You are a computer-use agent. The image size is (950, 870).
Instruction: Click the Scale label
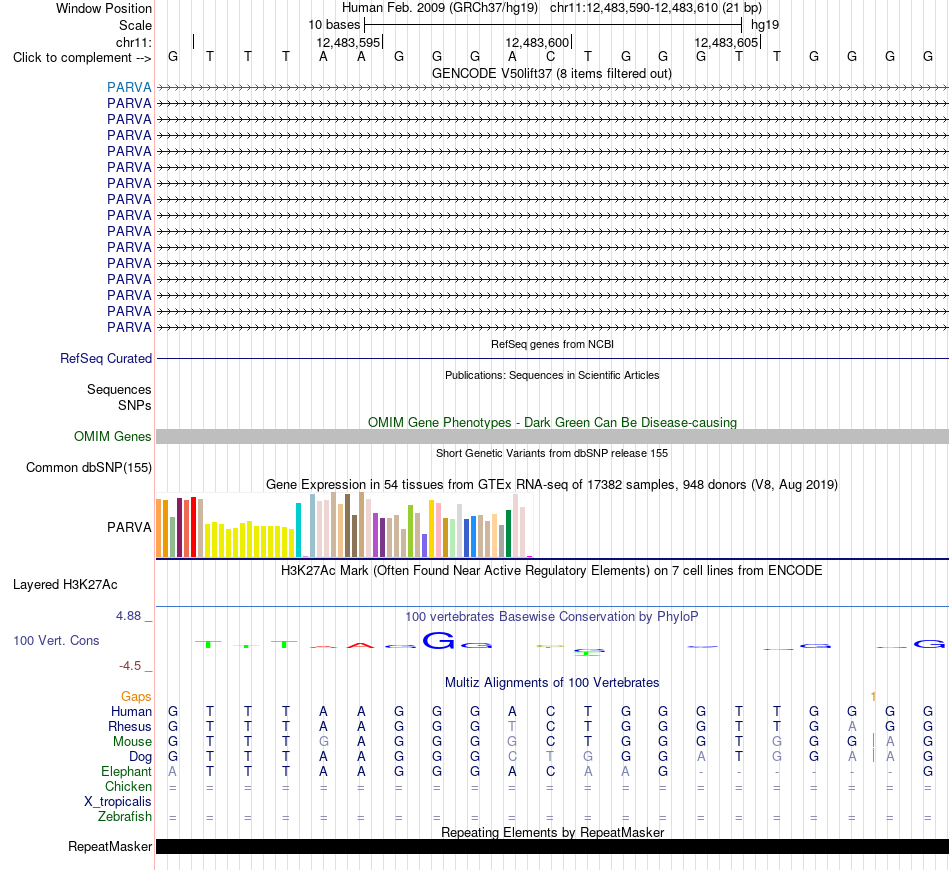(135, 25)
